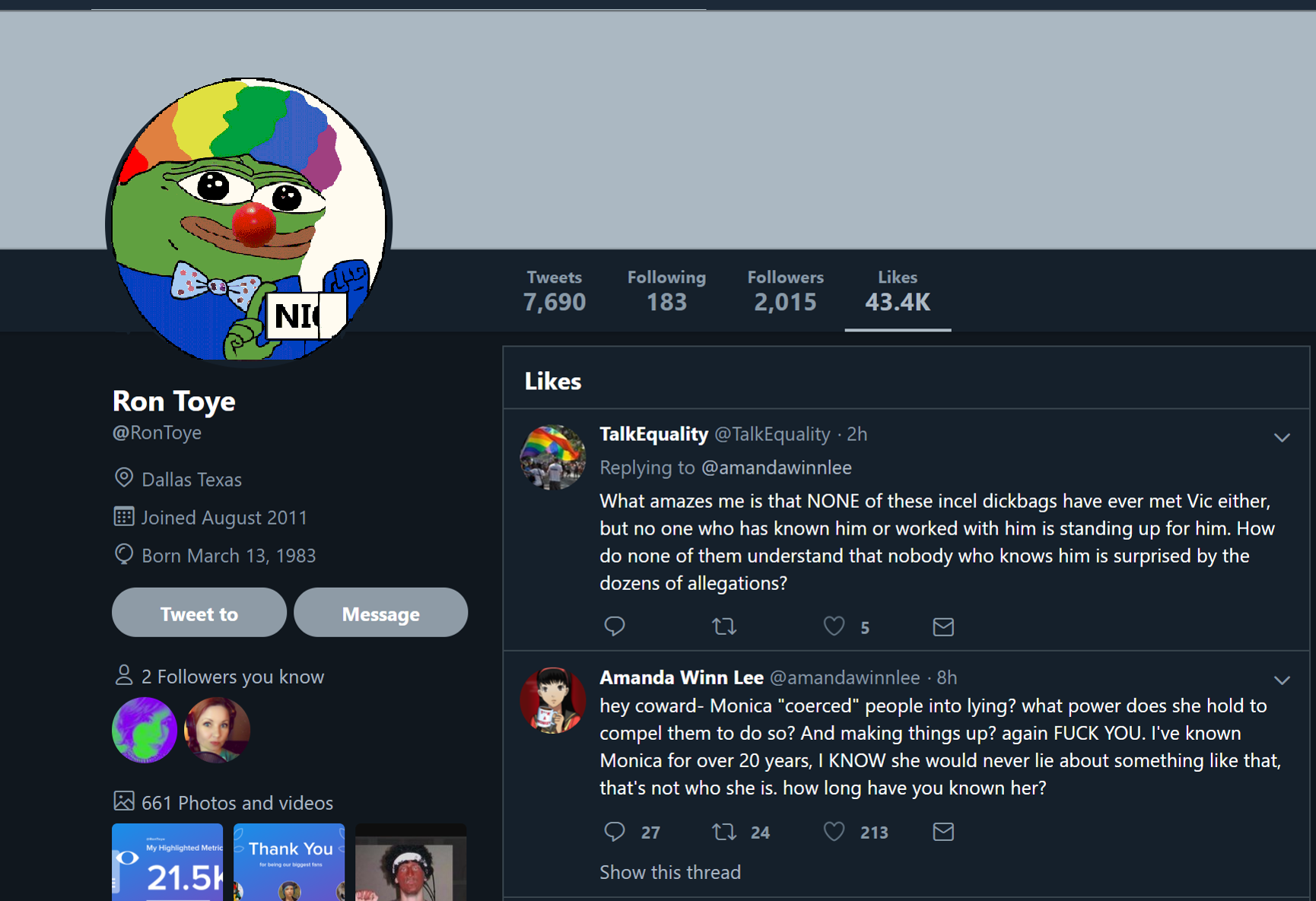
Task: Retweet Amanda Winn Lee's tweet
Action: [x=723, y=831]
